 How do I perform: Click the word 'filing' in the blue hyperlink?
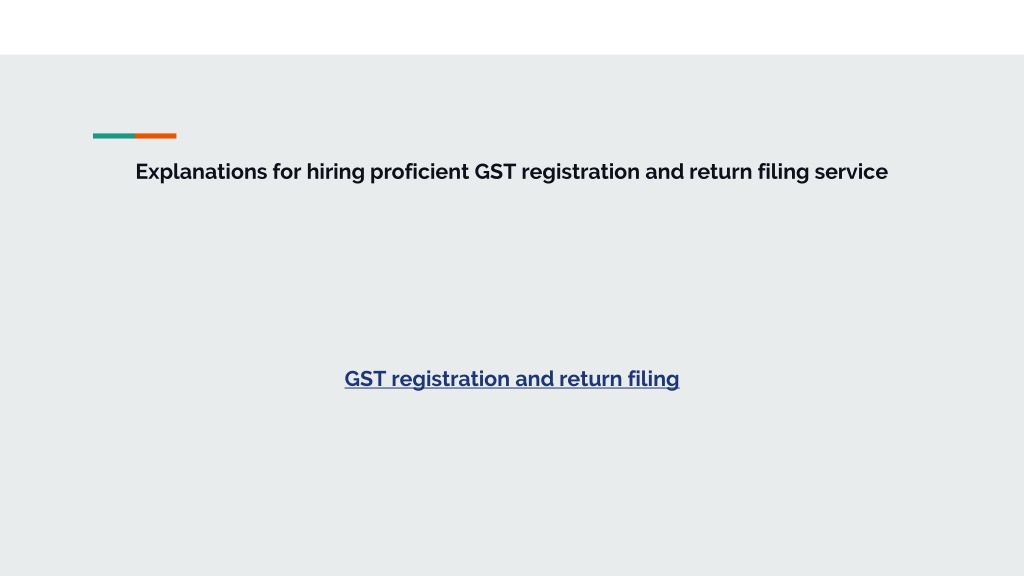tap(653, 379)
